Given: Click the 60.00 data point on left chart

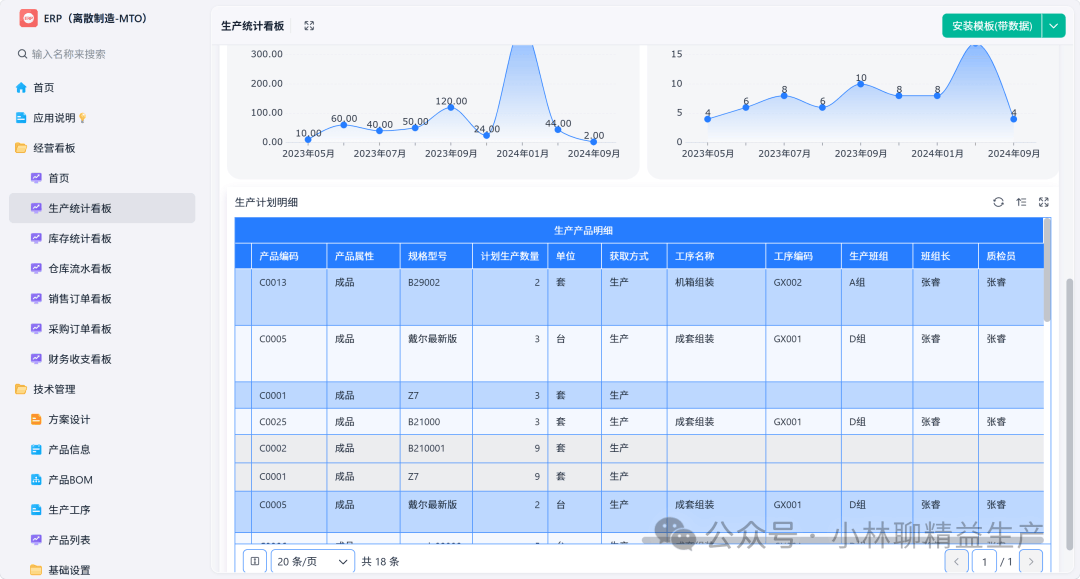Looking at the screenshot, I should (344, 125).
